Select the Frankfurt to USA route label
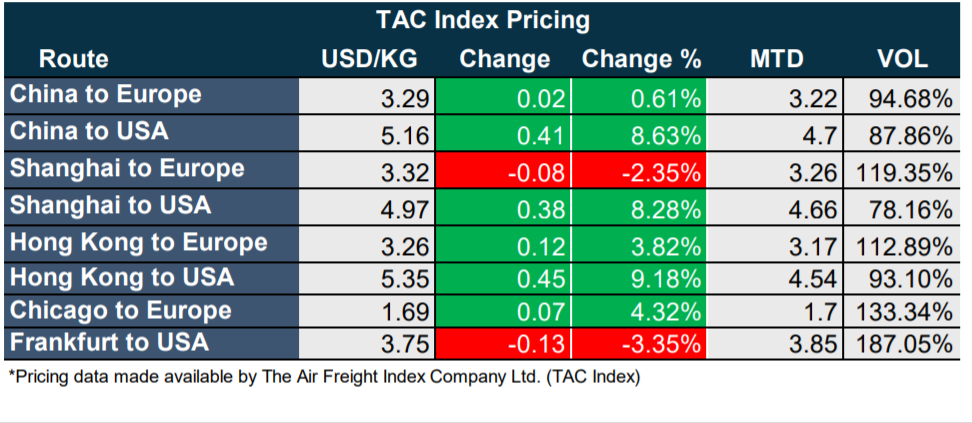The height and width of the screenshot is (423, 972). [109, 342]
